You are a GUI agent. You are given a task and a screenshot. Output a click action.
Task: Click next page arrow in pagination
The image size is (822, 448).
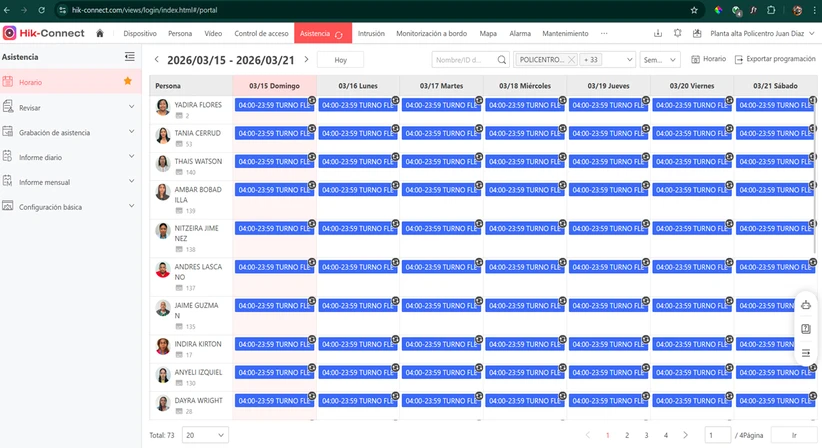point(685,435)
